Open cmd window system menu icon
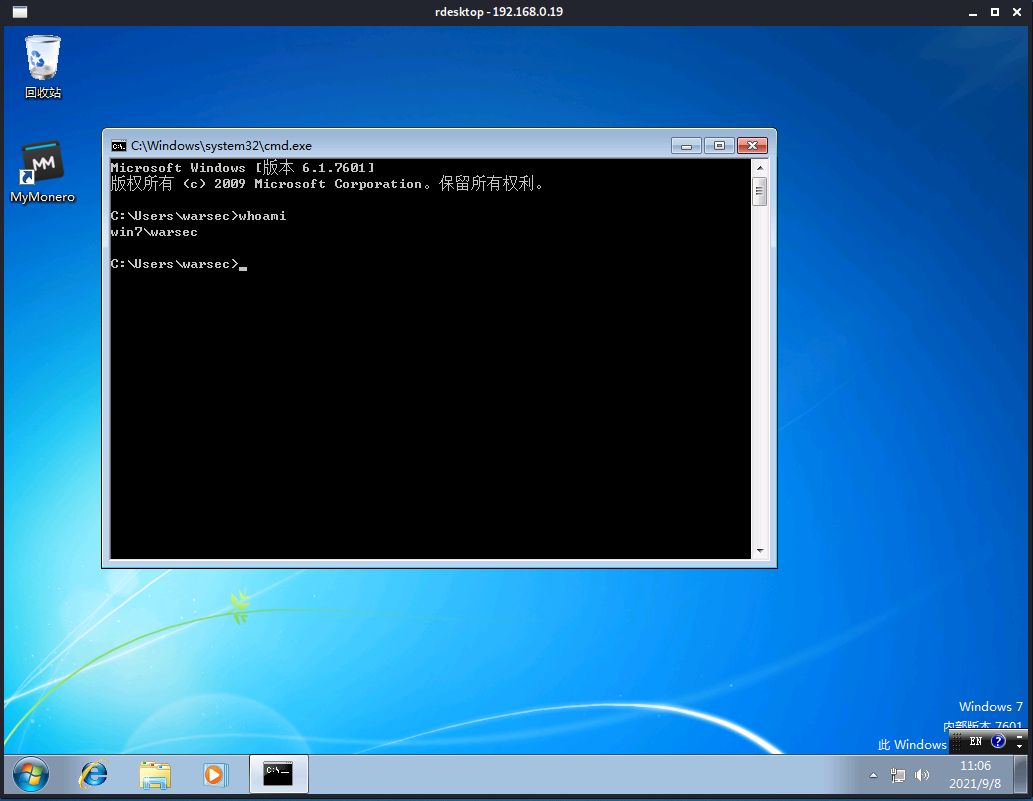This screenshot has width=1033, height=801. (119, 146)
